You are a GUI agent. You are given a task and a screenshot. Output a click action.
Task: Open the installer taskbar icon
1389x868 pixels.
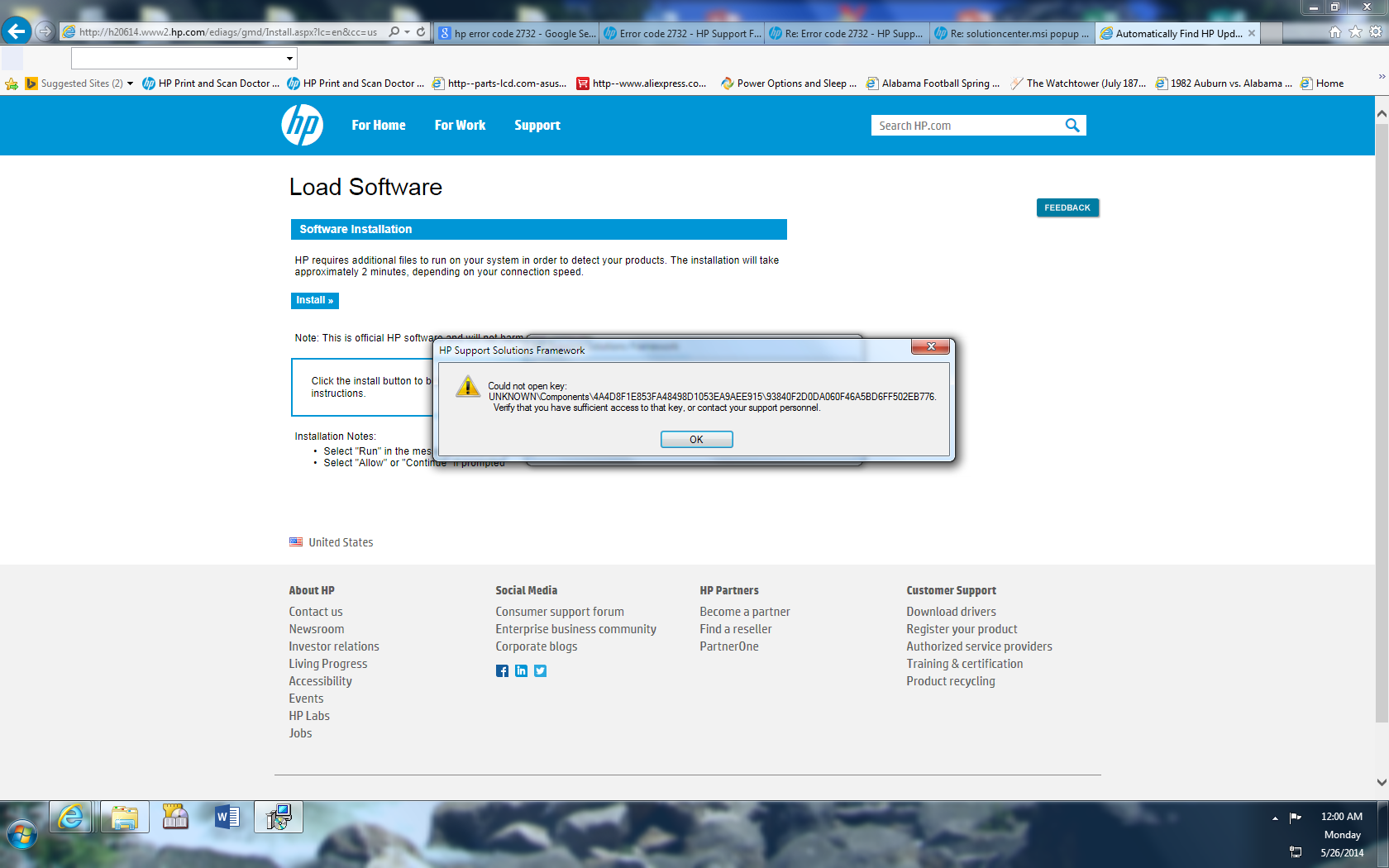(x=279, y=817)
